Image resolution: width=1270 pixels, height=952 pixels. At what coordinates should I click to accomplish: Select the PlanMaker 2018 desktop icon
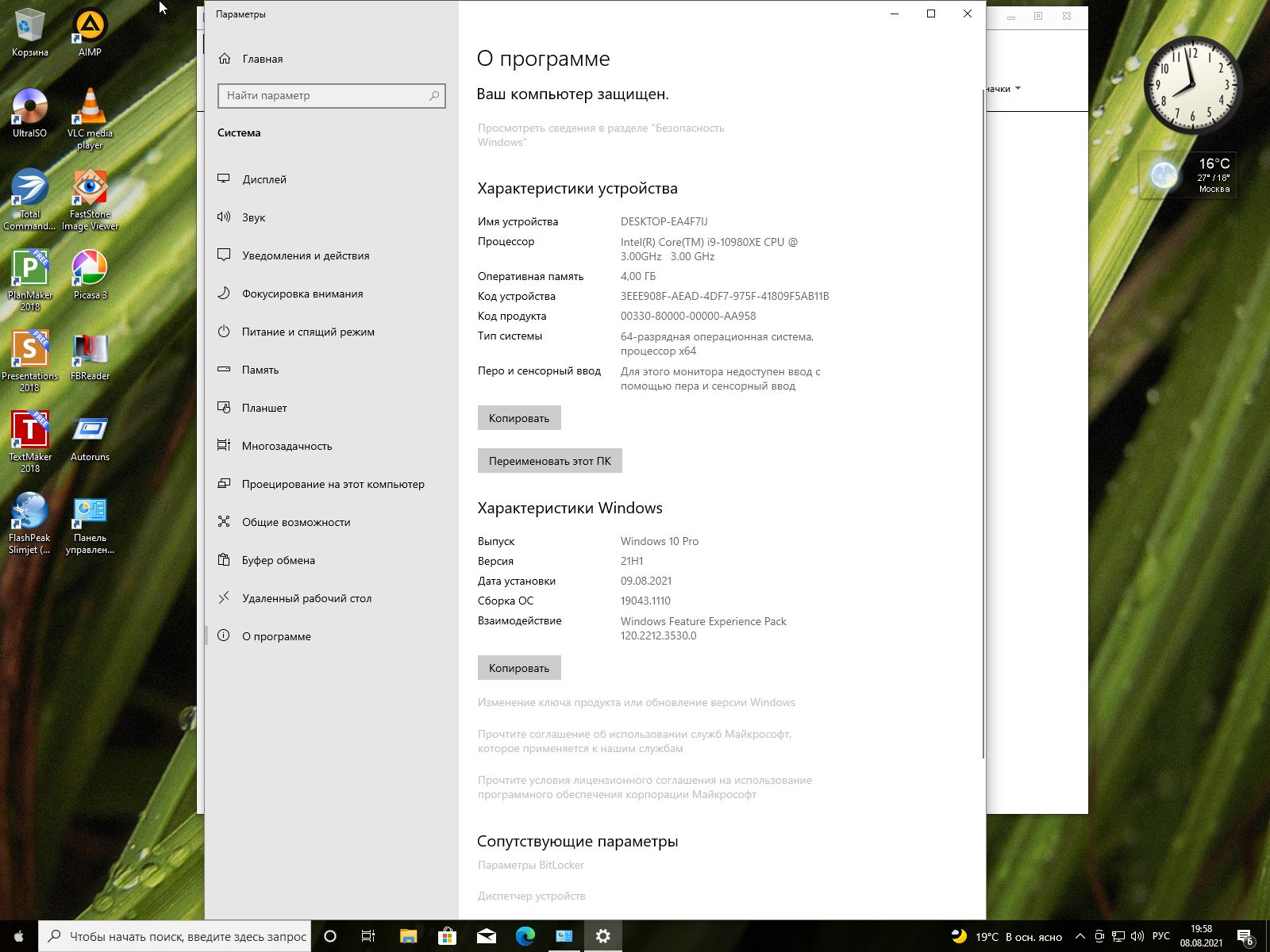pyautogui.click(x=30, y=281)
